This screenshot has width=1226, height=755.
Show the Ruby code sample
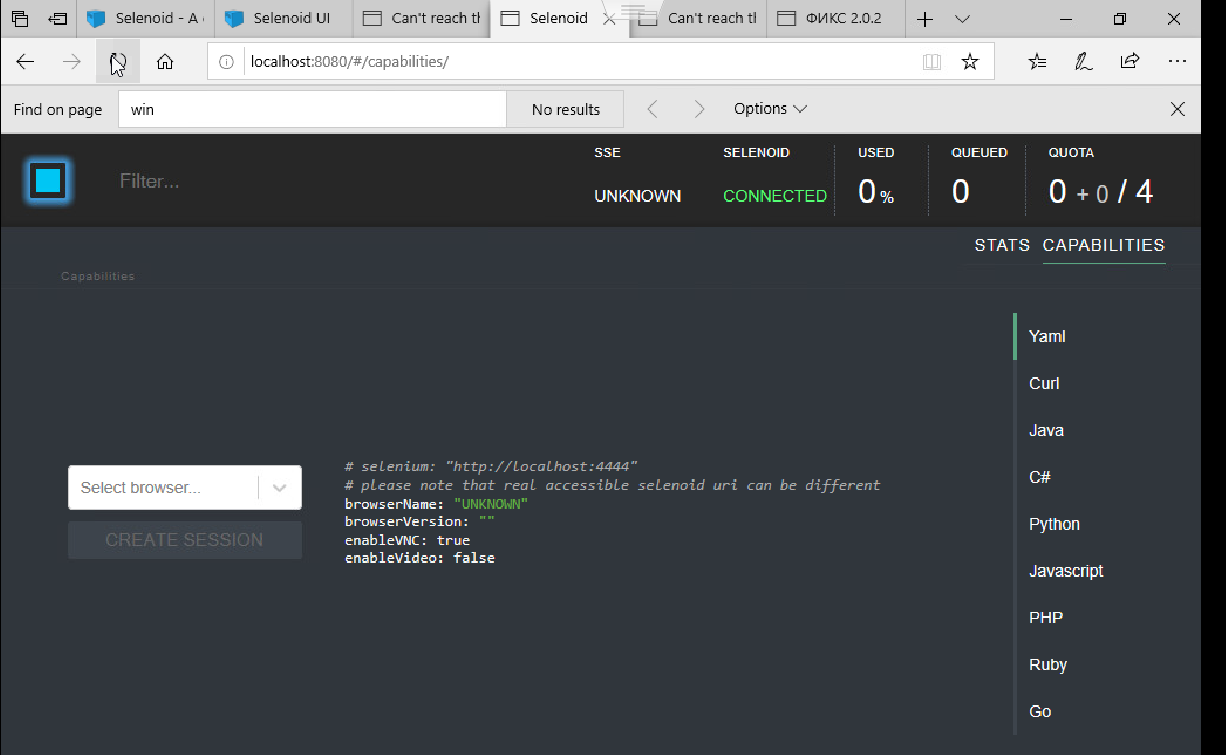pos(1048,664)
